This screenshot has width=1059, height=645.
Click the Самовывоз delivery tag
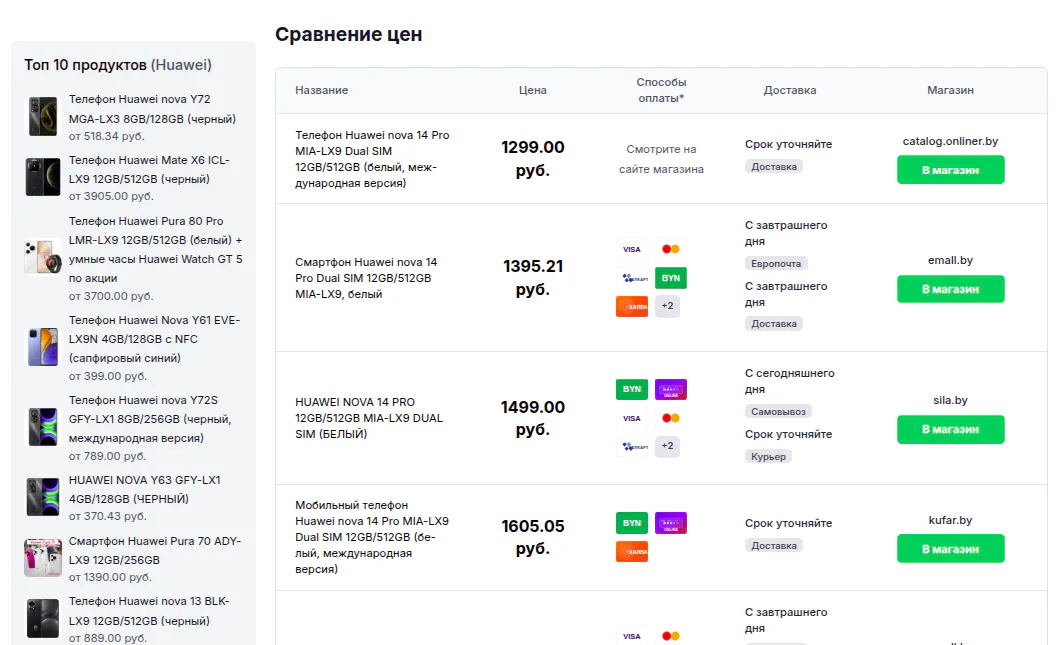point(779,411)
